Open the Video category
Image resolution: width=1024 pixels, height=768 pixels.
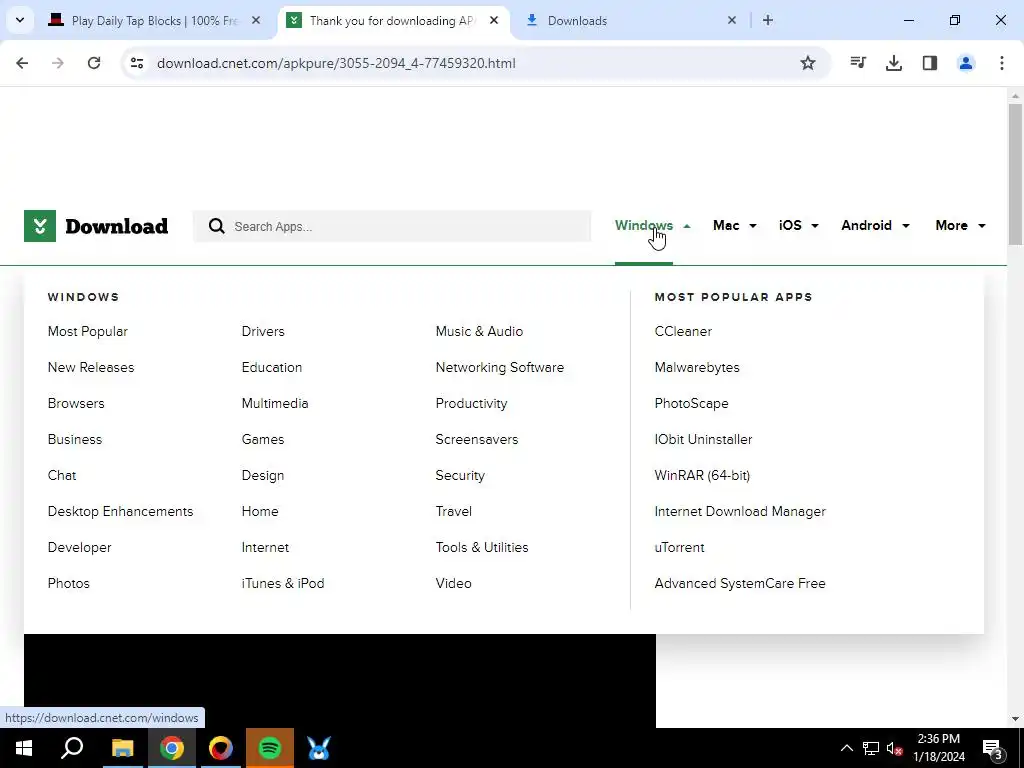[453, 583]
